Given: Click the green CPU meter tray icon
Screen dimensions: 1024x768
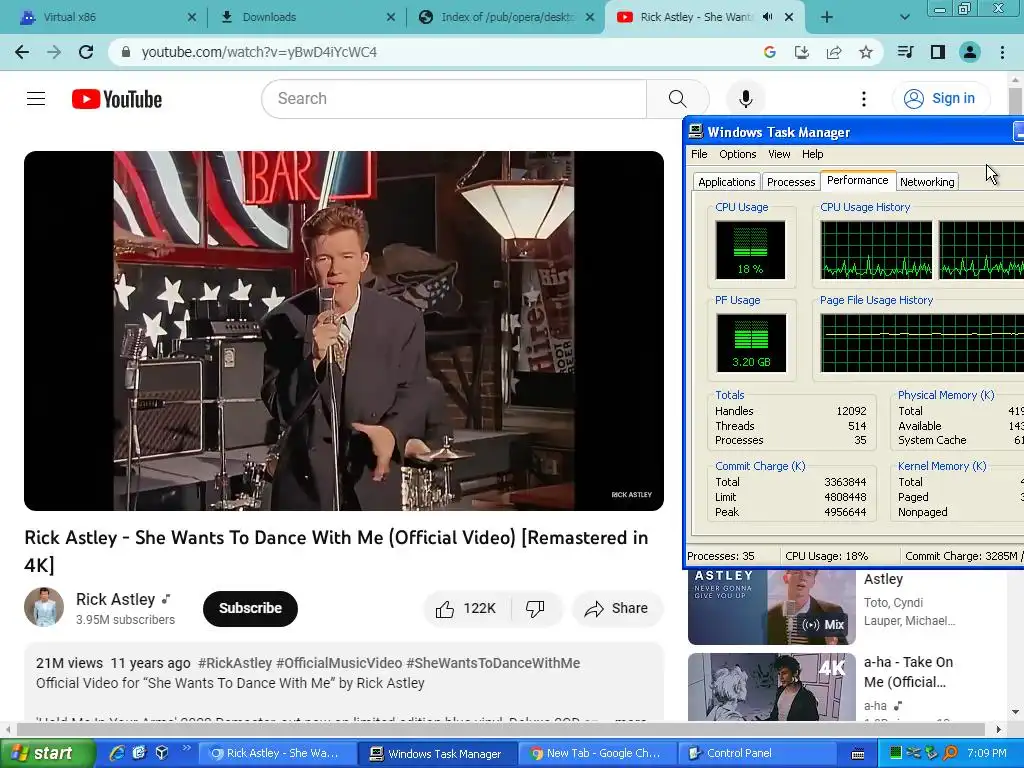Looking at the screenshot, I should [895, 753].
